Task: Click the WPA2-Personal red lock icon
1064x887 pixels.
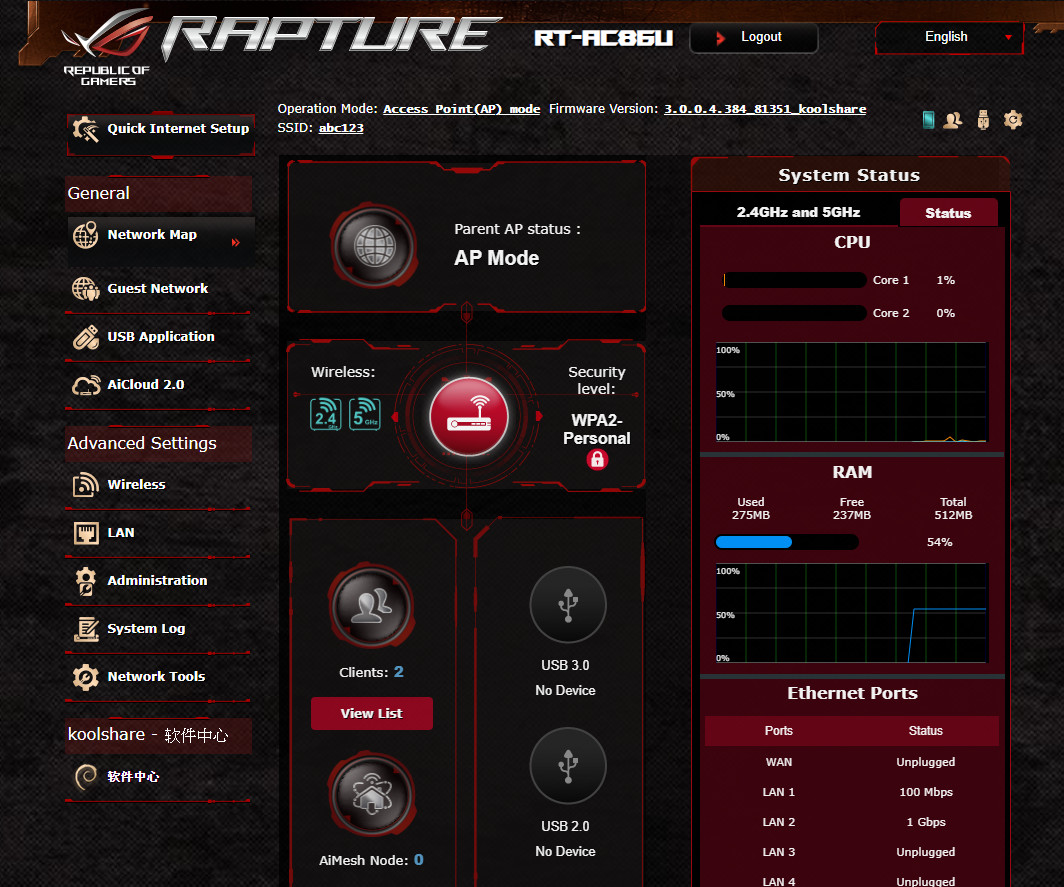Action: coord(597,459)
